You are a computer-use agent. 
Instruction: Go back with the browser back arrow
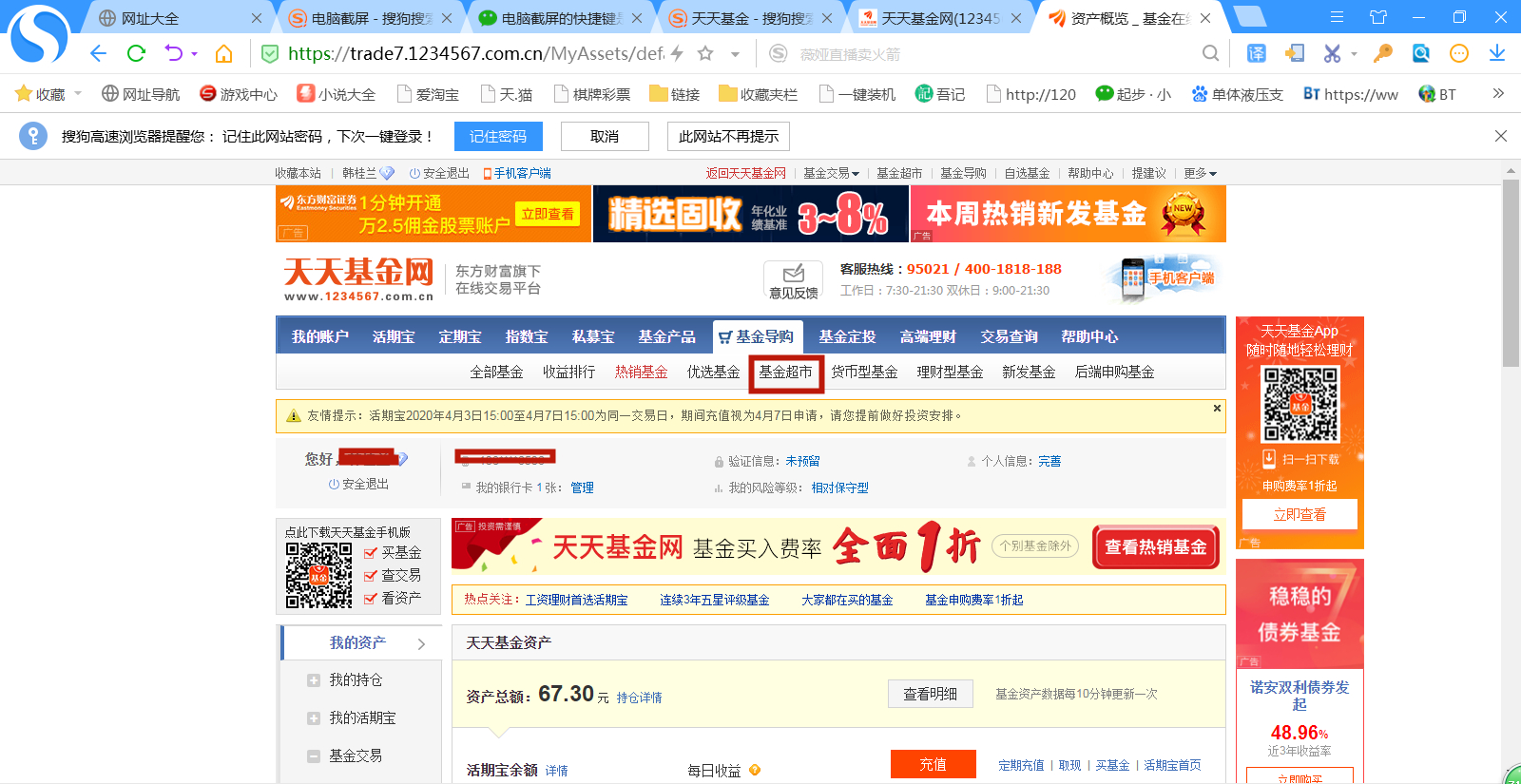(x=98, y=53)
